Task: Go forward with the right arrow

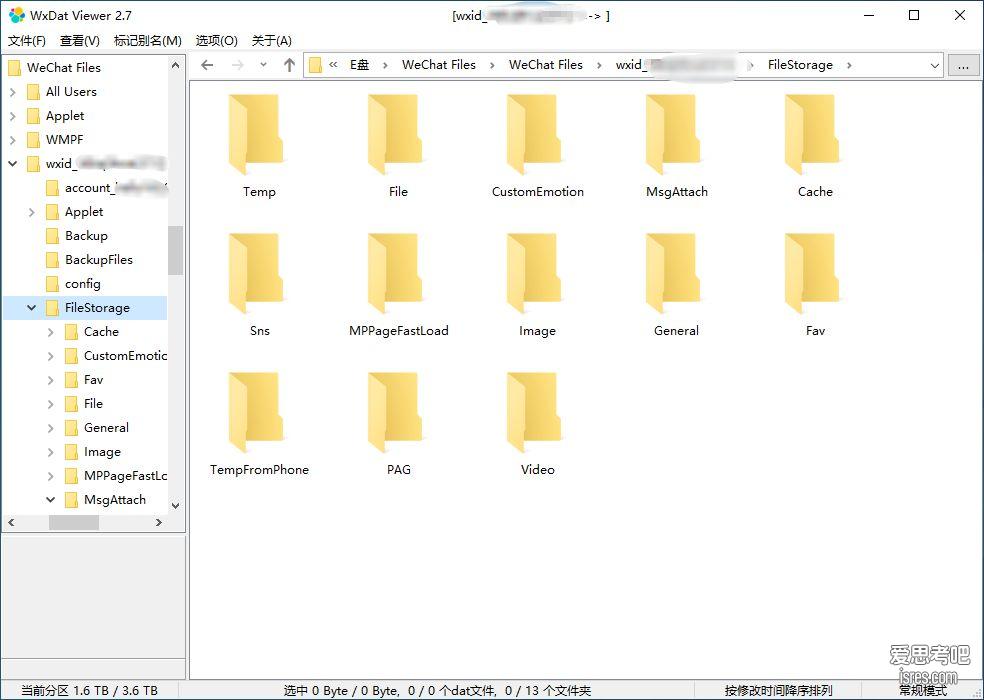Action: pos(237,65)
